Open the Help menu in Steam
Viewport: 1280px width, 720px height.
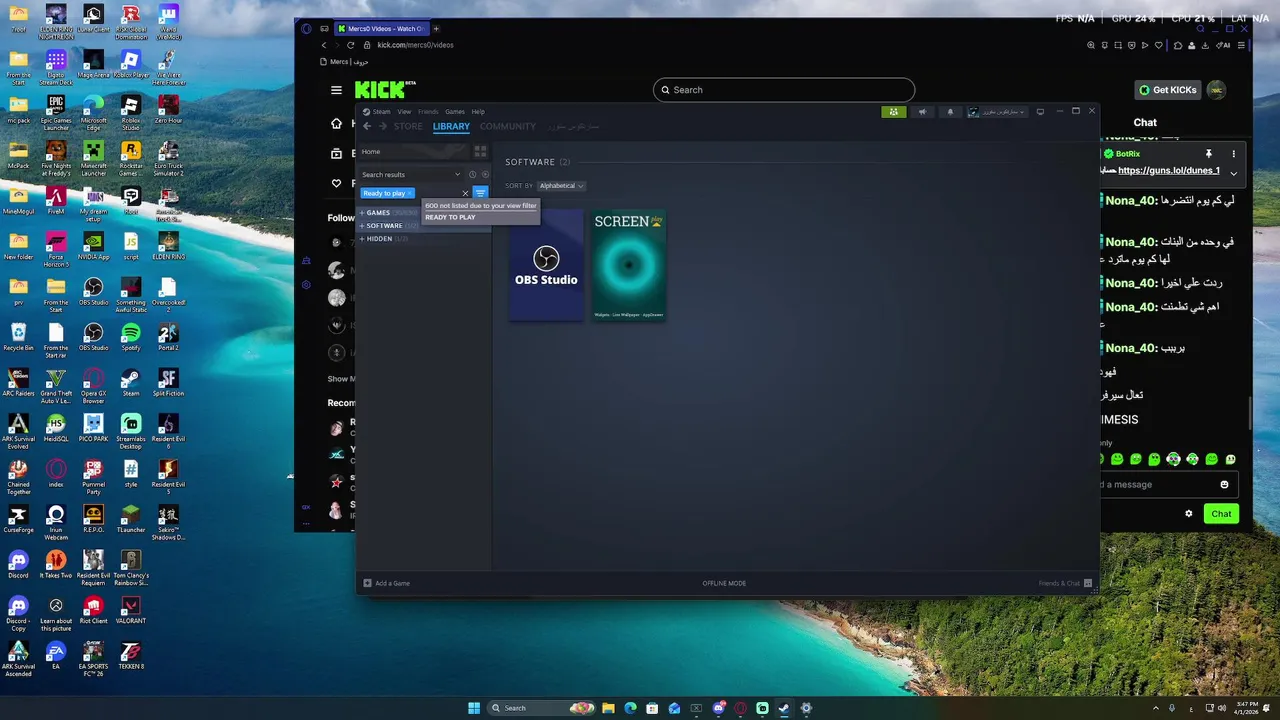tap(478, 112)
